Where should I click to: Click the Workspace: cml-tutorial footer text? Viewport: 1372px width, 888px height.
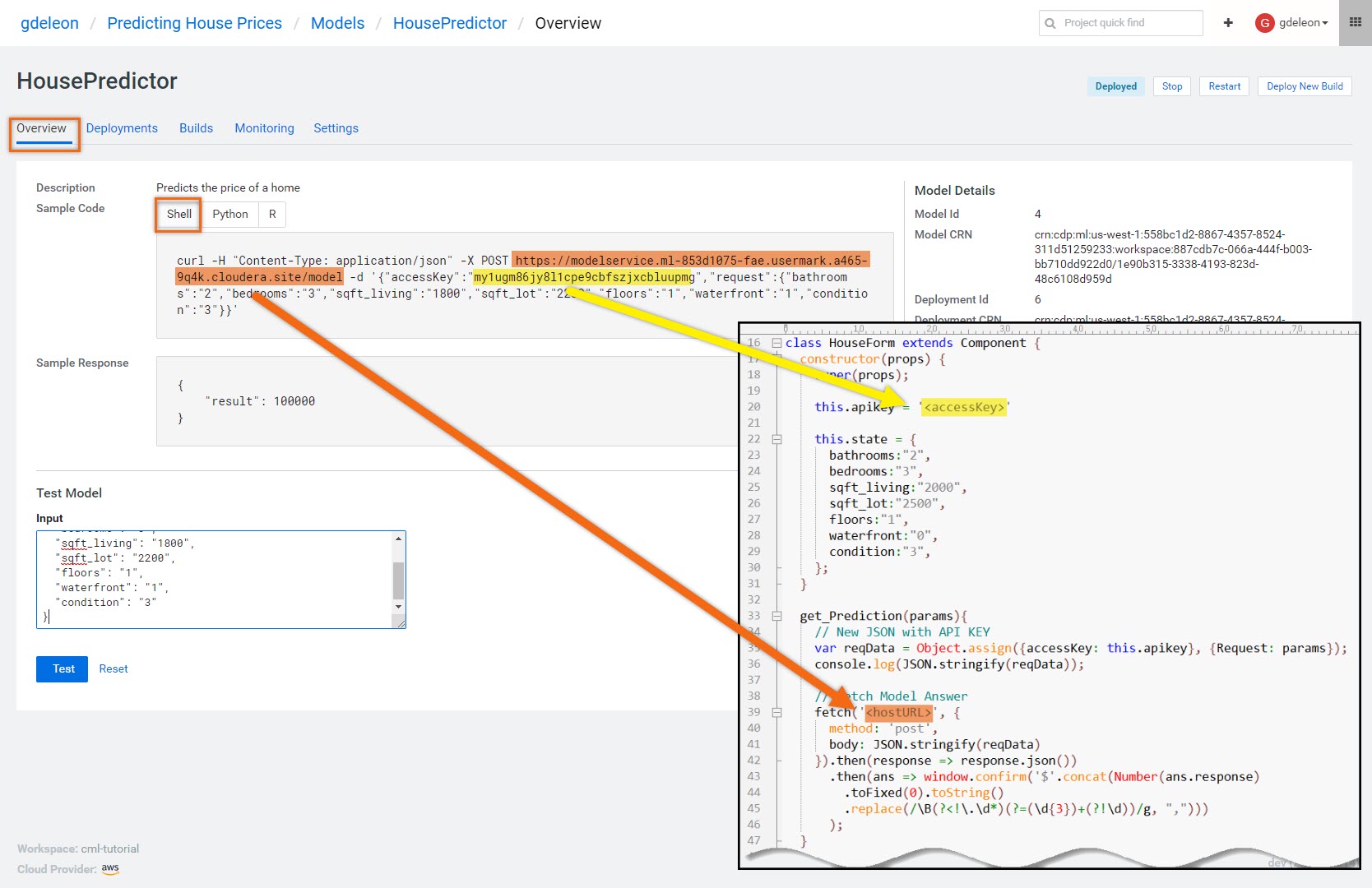[x=78, y=849]
